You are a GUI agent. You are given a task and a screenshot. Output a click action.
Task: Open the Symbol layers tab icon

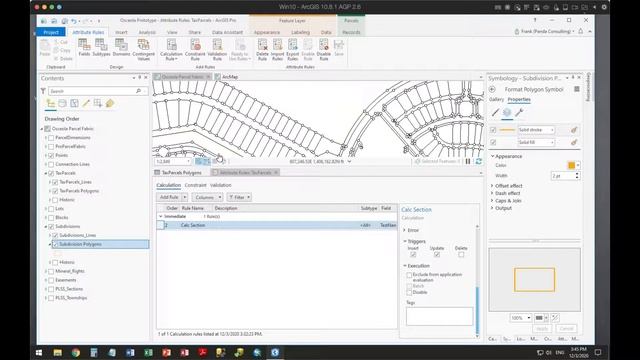tap(507, 113)
